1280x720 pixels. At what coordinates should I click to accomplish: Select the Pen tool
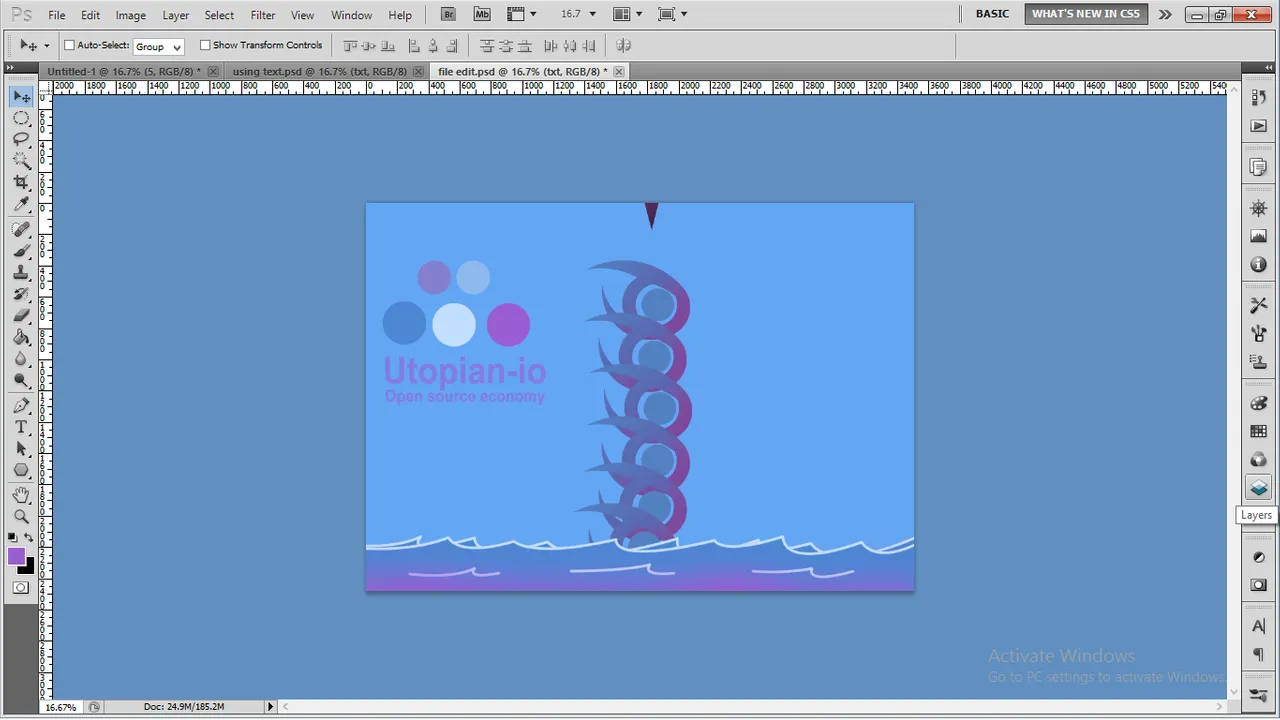pos(21,406)
